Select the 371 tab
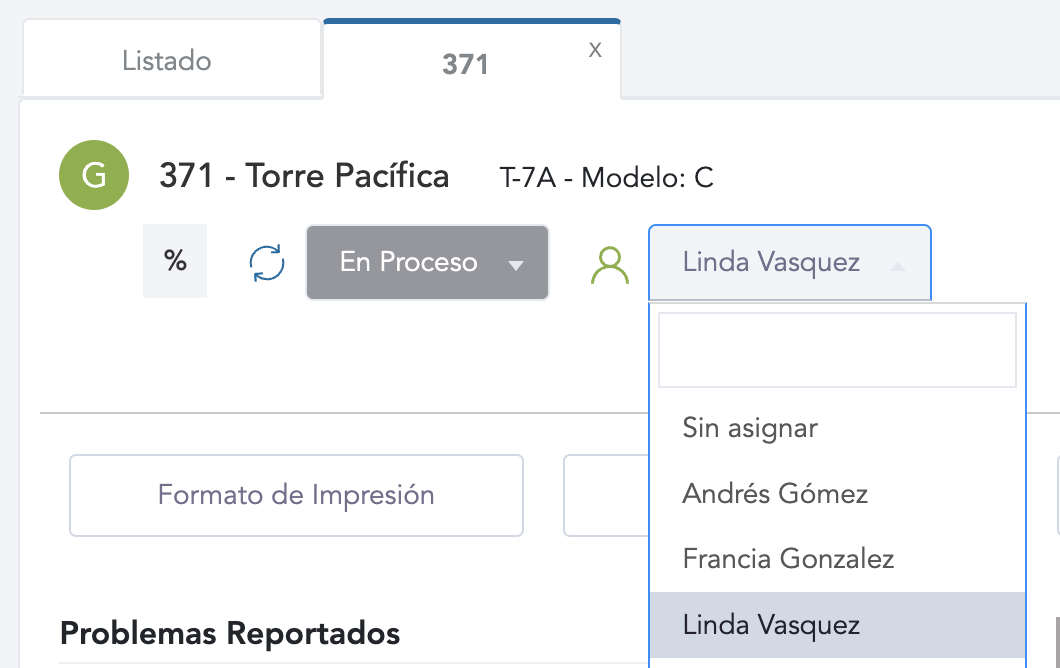Screen dimensions: 1060x668 465,65
